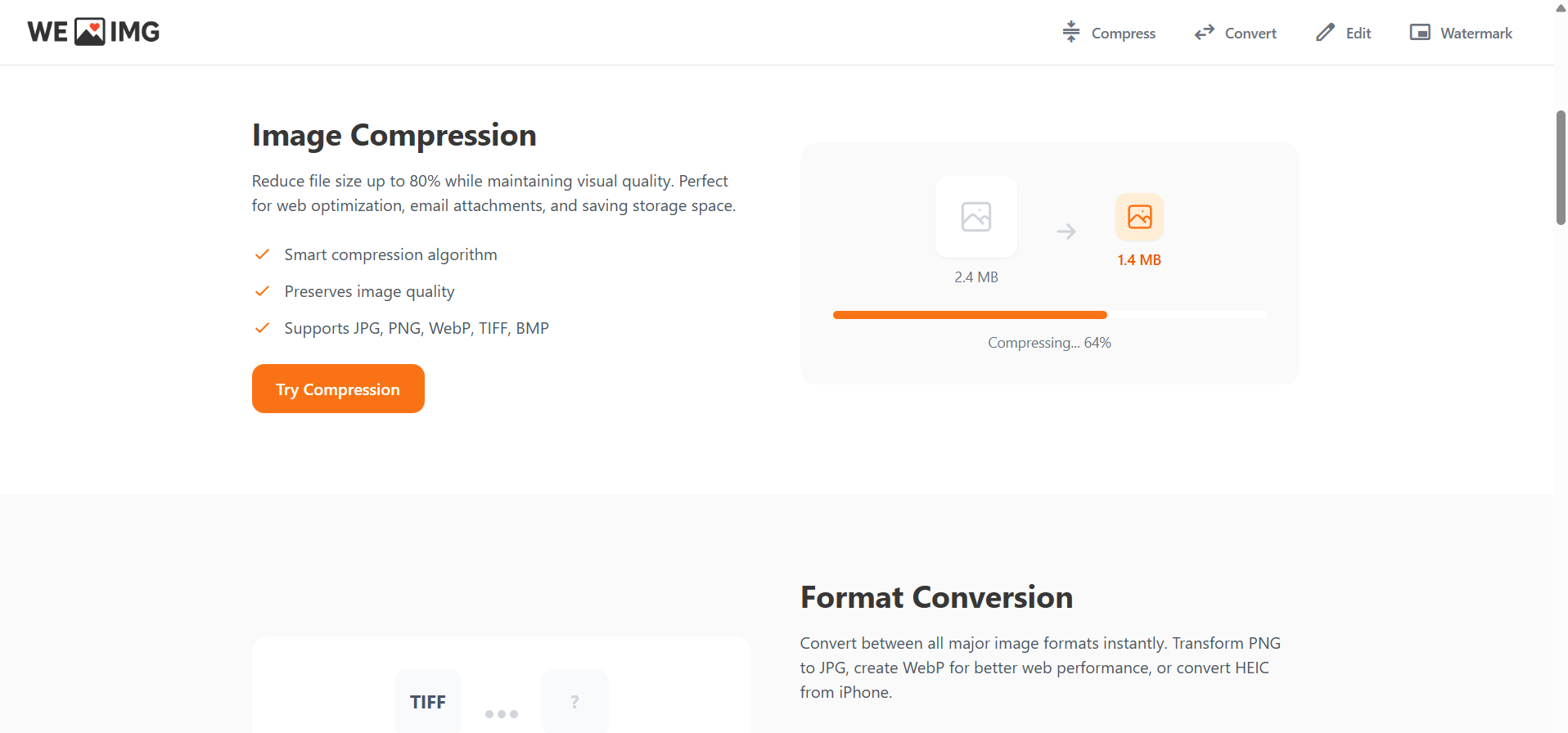Image resolution: width=1568 pixels, height=733 pixels.
Task: Go to the Edit menu item
Action: (1358, 34)
